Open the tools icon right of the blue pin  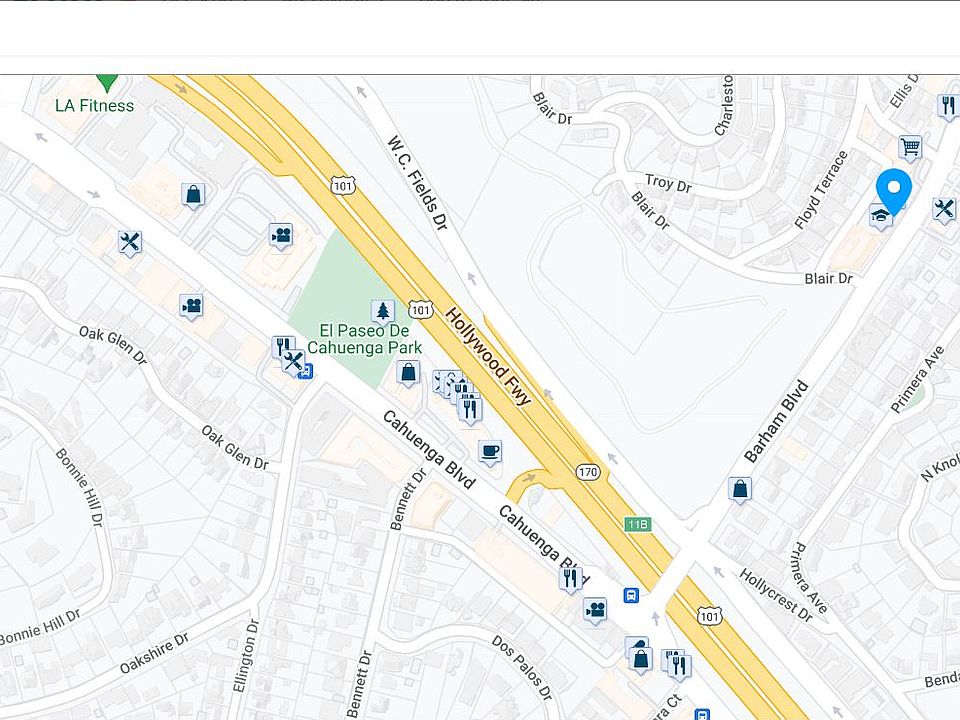click(x=943, y=210)
